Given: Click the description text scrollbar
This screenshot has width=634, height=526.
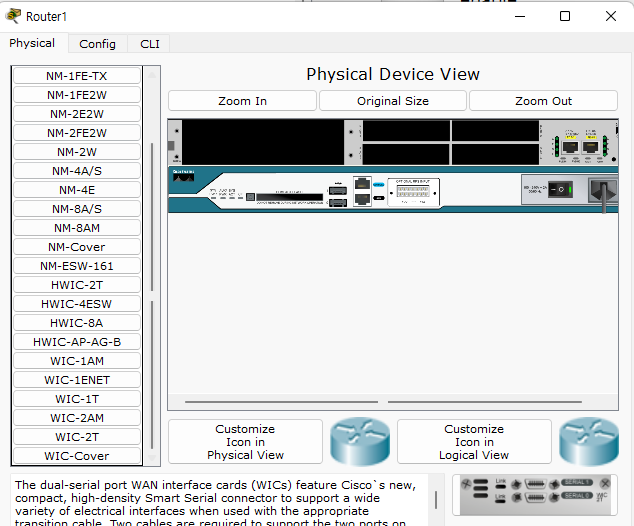Looking at the screenshot, I should [436, 500].
